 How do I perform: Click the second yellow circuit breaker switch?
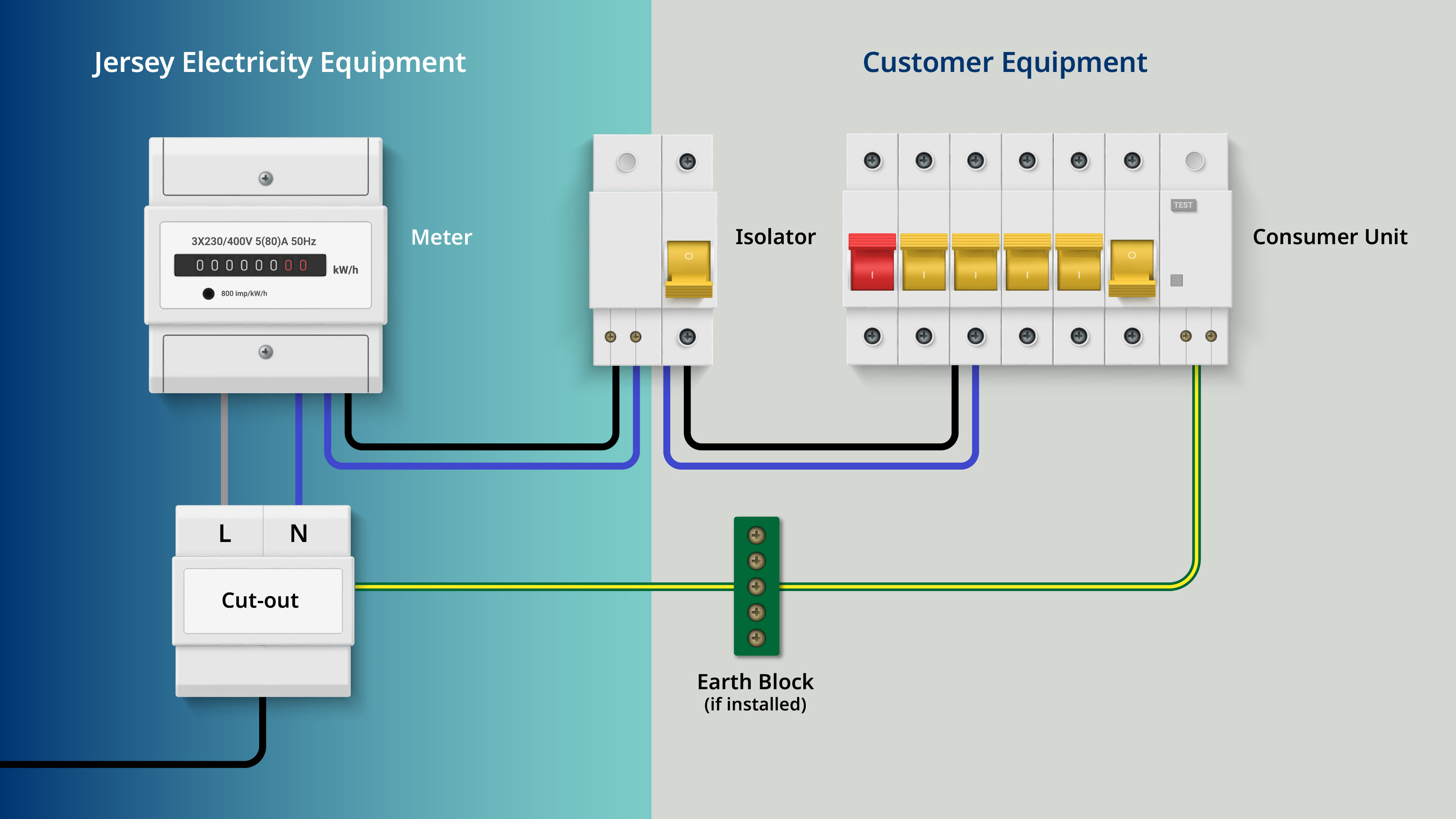(976, 262)
